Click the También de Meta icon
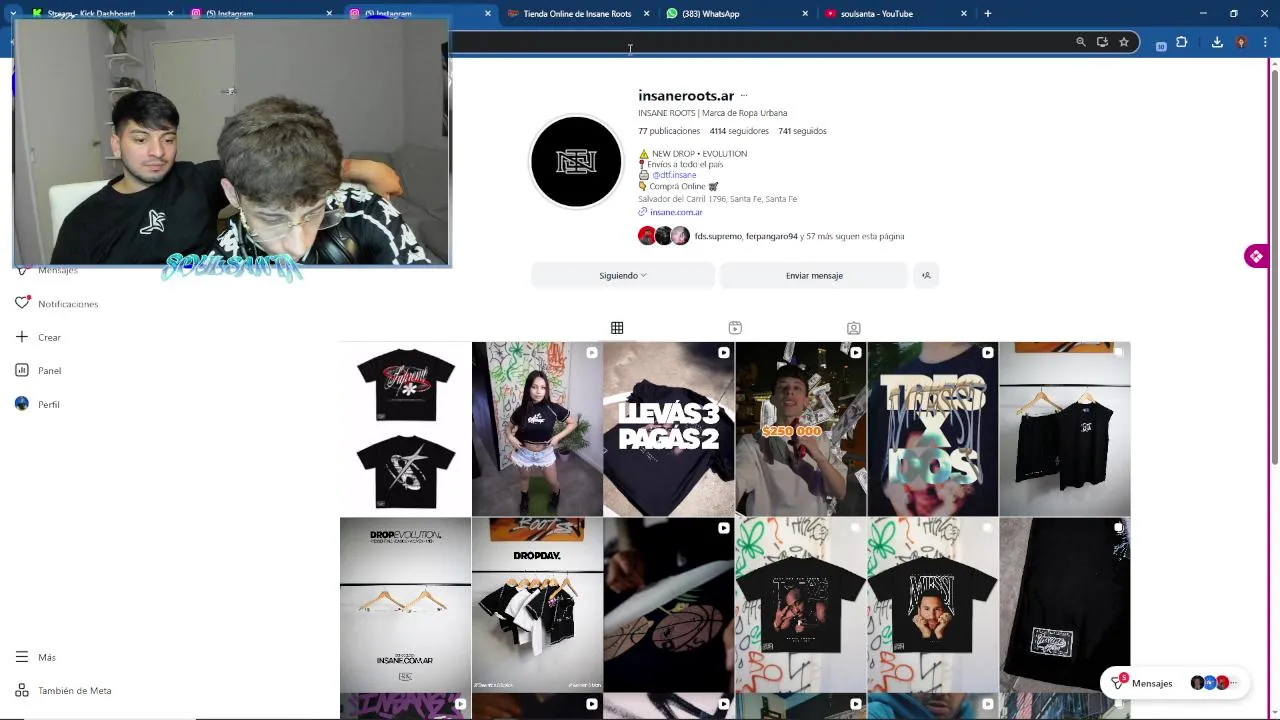Screen dimensions: 1280x720 click(22, 690)
